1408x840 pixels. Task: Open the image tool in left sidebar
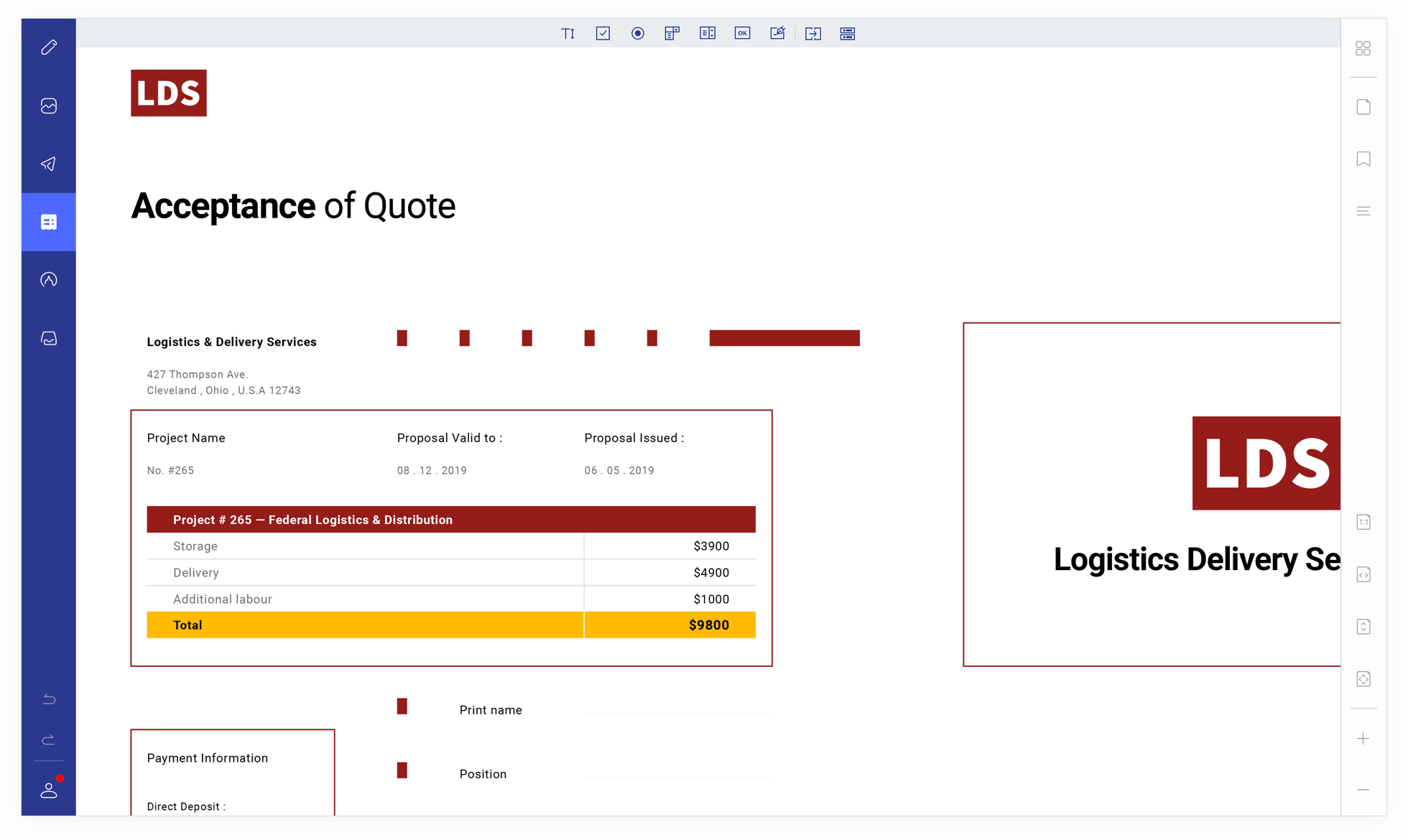tap(49, 106)
